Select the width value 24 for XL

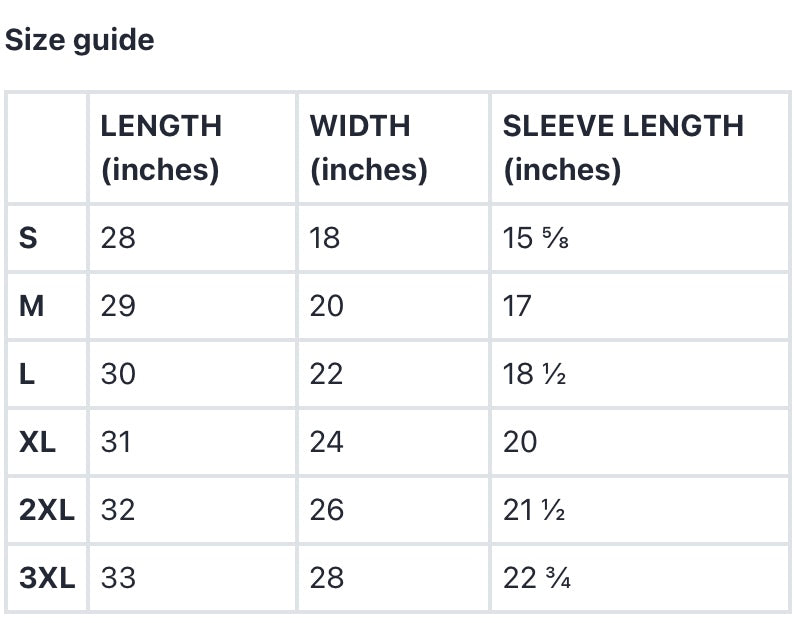[326, 442]
